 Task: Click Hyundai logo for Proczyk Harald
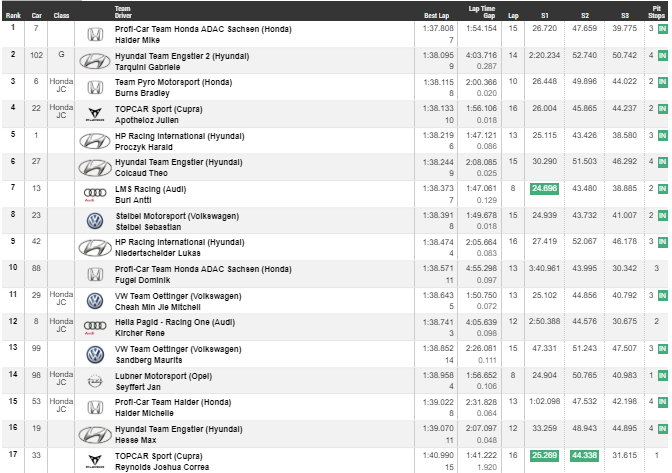click(95, 141)
